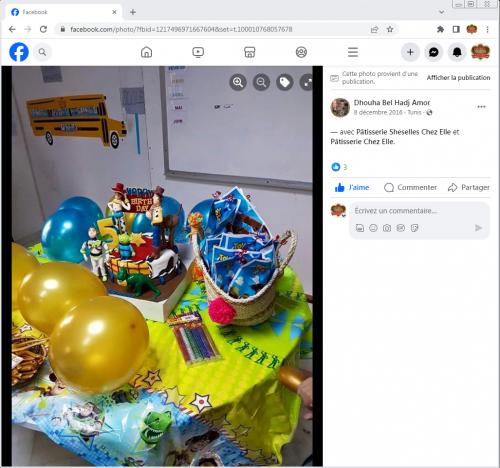Click the J'aime button
Screen dimensions: 500x468
click(352, 188)
